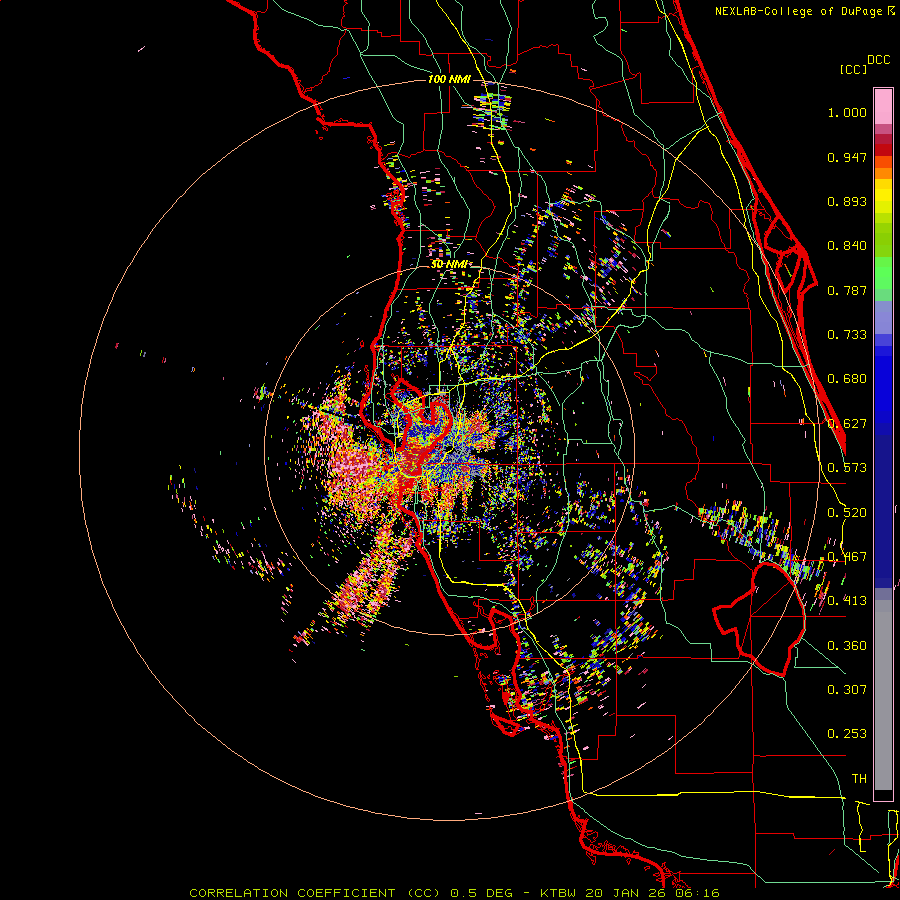Pick the bright blue swatch near 0.680
This screenshot has width=900, height=900.
(x=883, y=385)
